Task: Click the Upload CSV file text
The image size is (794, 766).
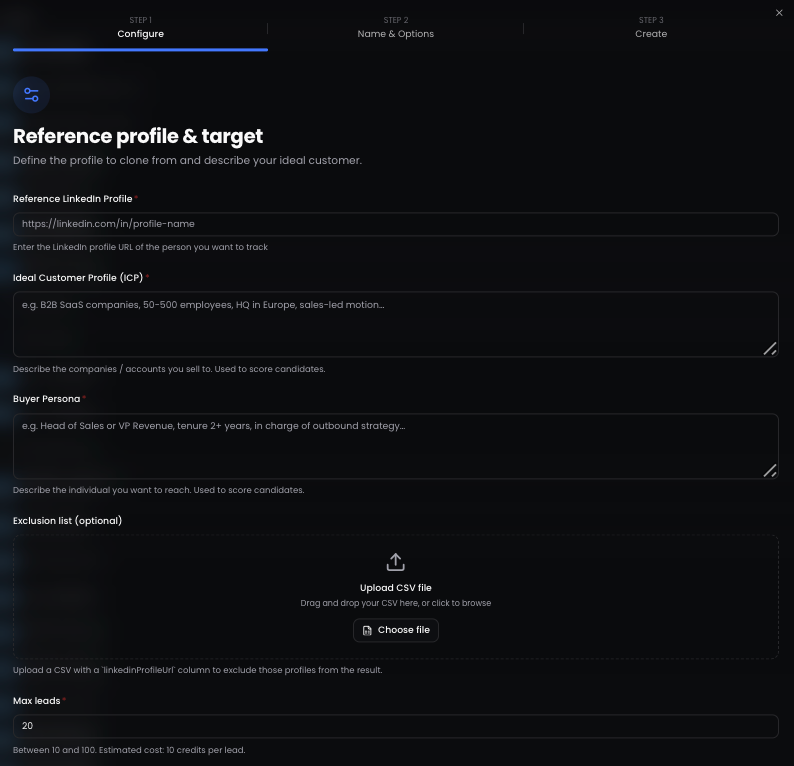Action: pyautogui.click(x=395, y=588)
